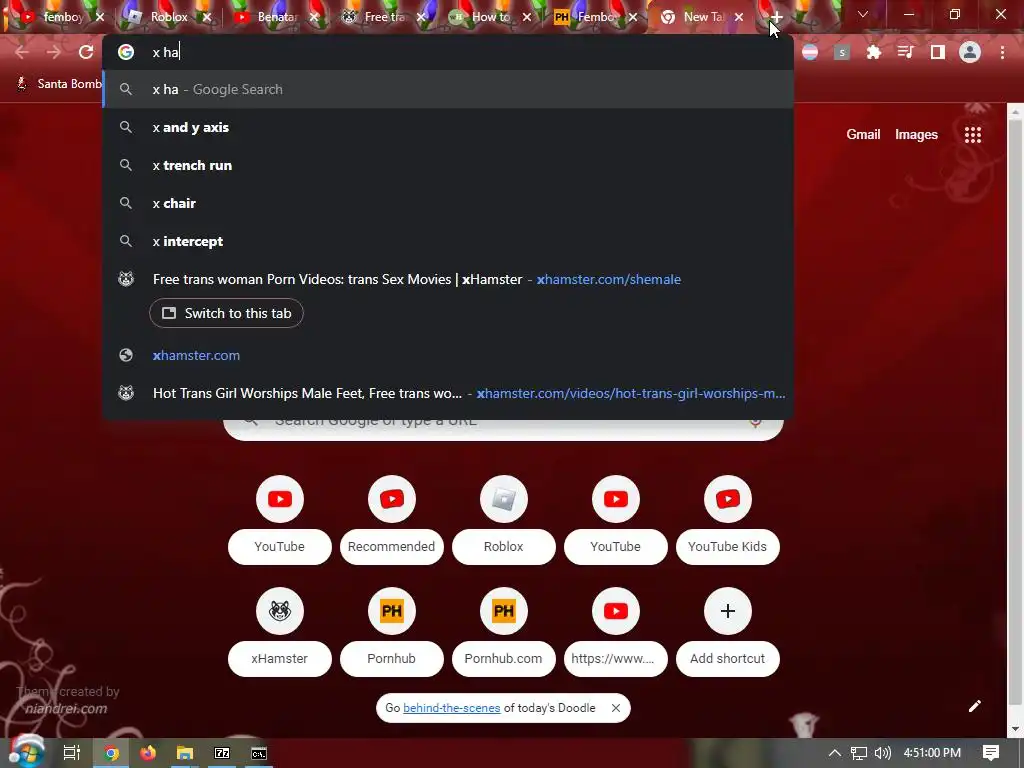Show hidden system tray icons
Screen dimensions: 1024x768
click(x=835, y=753)
